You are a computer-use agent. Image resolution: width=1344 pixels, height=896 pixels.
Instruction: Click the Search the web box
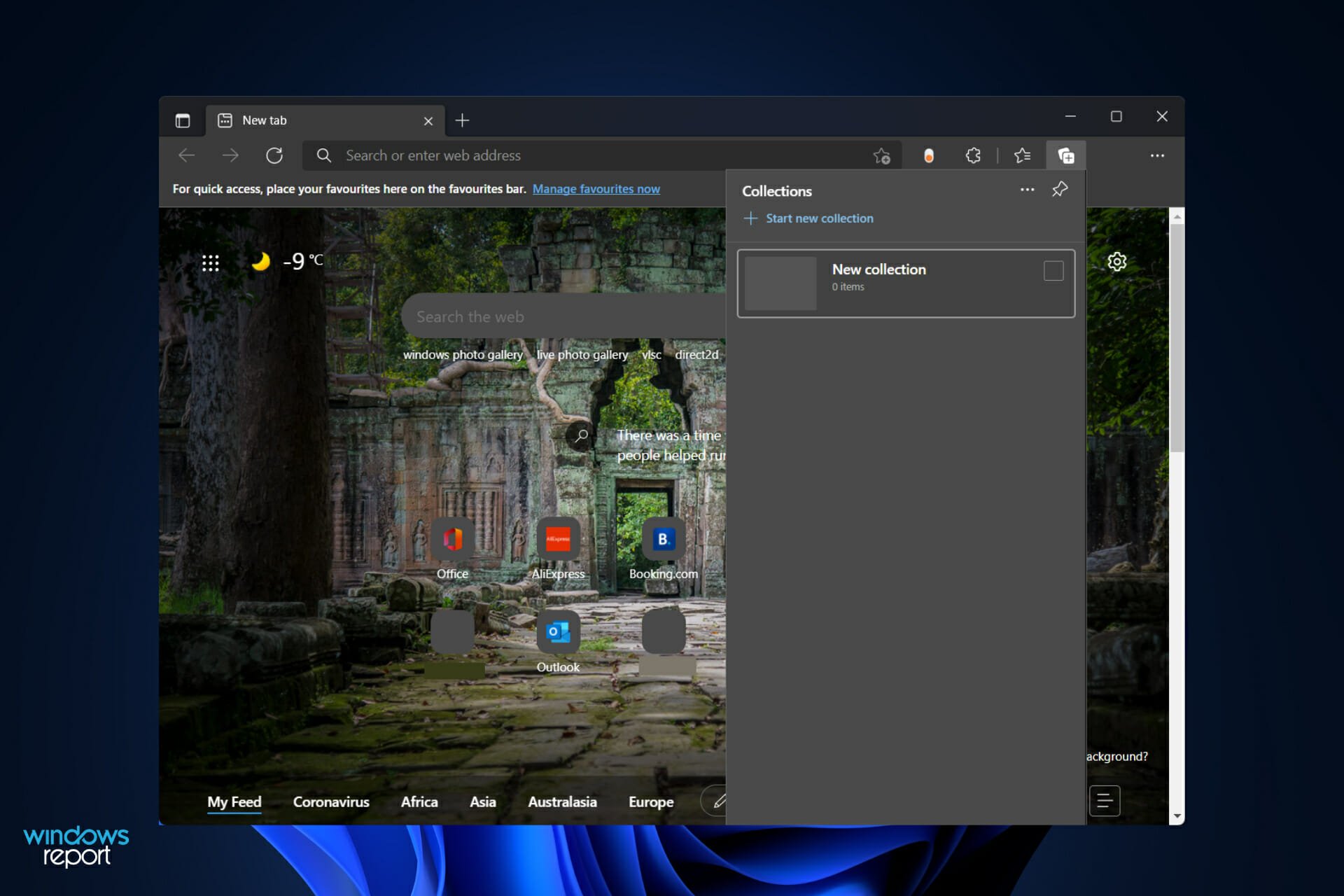coord(563,316)
